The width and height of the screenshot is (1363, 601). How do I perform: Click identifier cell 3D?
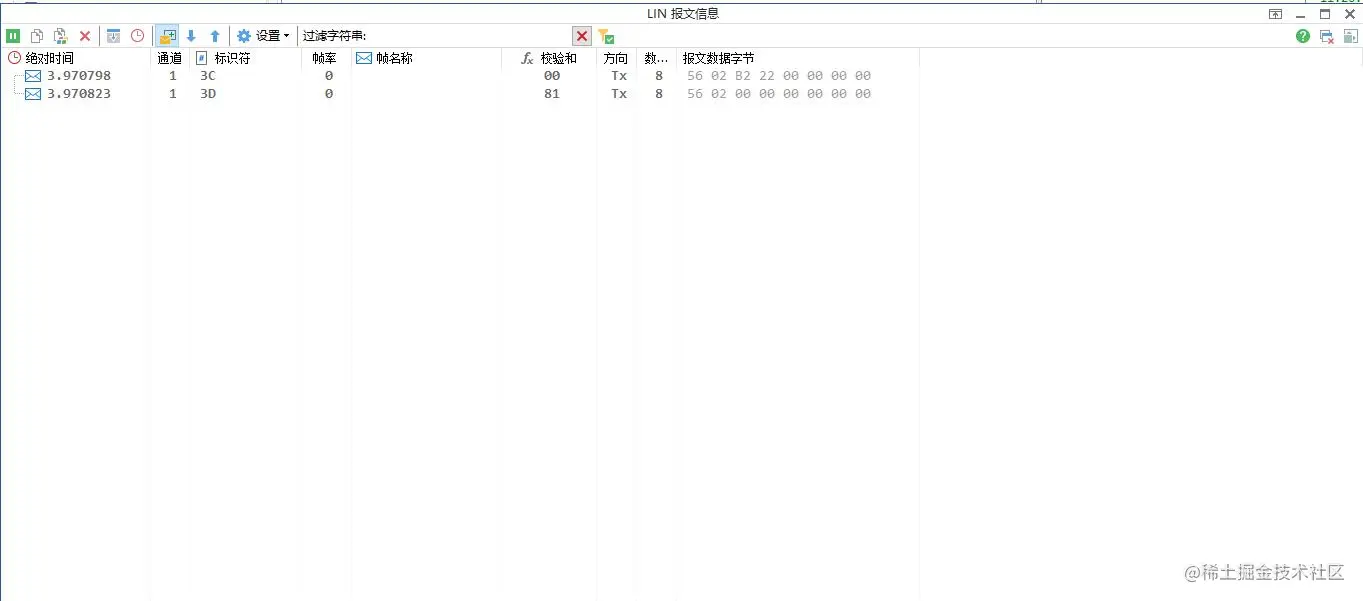[x=208, y=94]
